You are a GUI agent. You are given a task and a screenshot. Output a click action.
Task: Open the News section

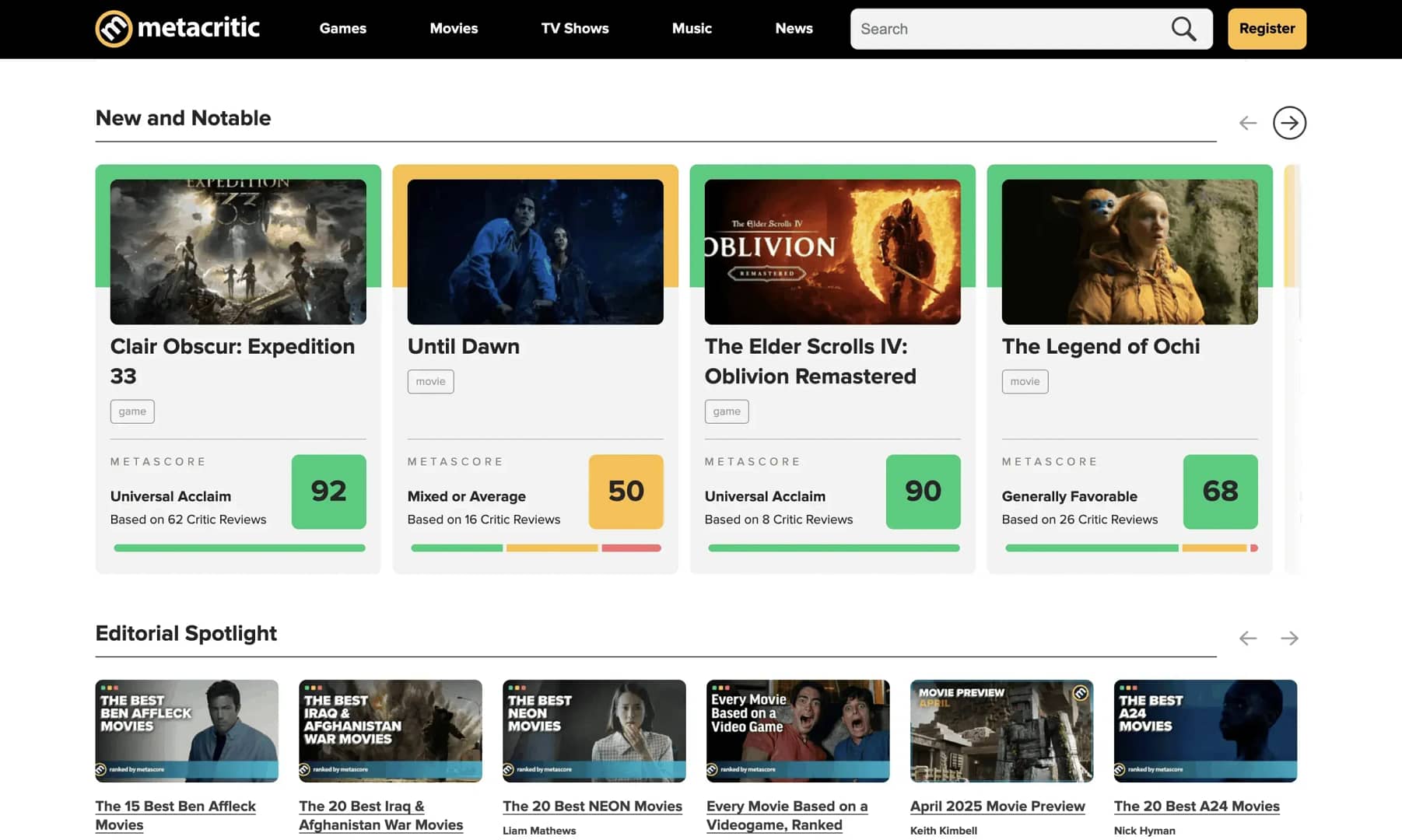tap(794, 29)
